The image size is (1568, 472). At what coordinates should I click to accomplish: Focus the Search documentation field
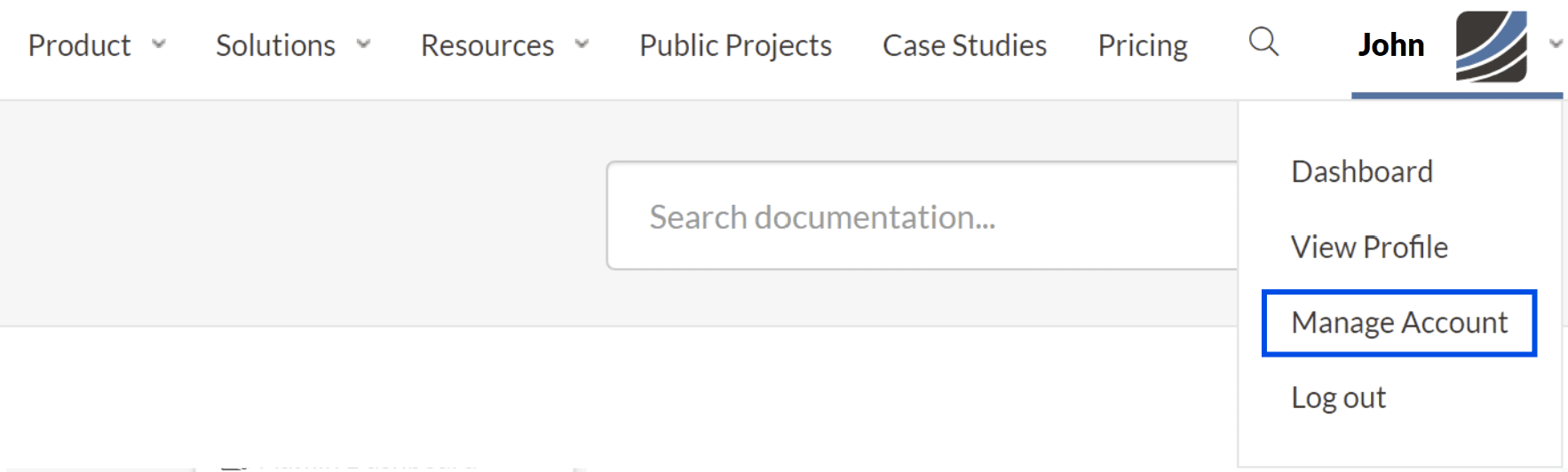pos(923,216)
